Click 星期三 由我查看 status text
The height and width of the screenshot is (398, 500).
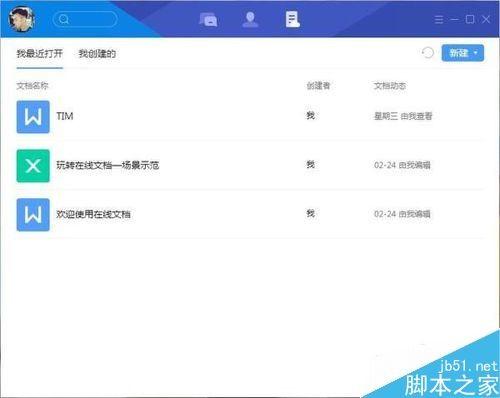[x=403, y=116]
